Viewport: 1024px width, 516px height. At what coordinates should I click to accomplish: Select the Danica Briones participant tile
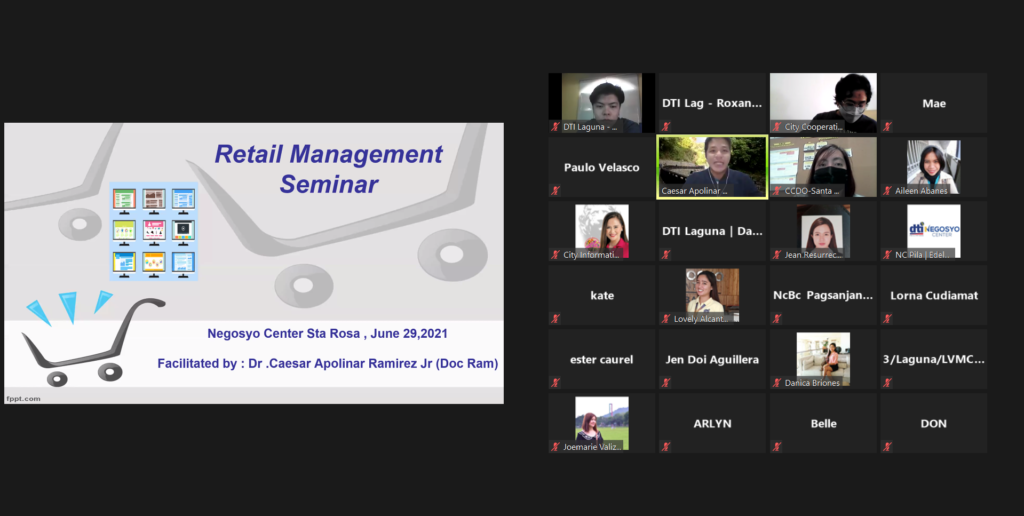[823, 359]
